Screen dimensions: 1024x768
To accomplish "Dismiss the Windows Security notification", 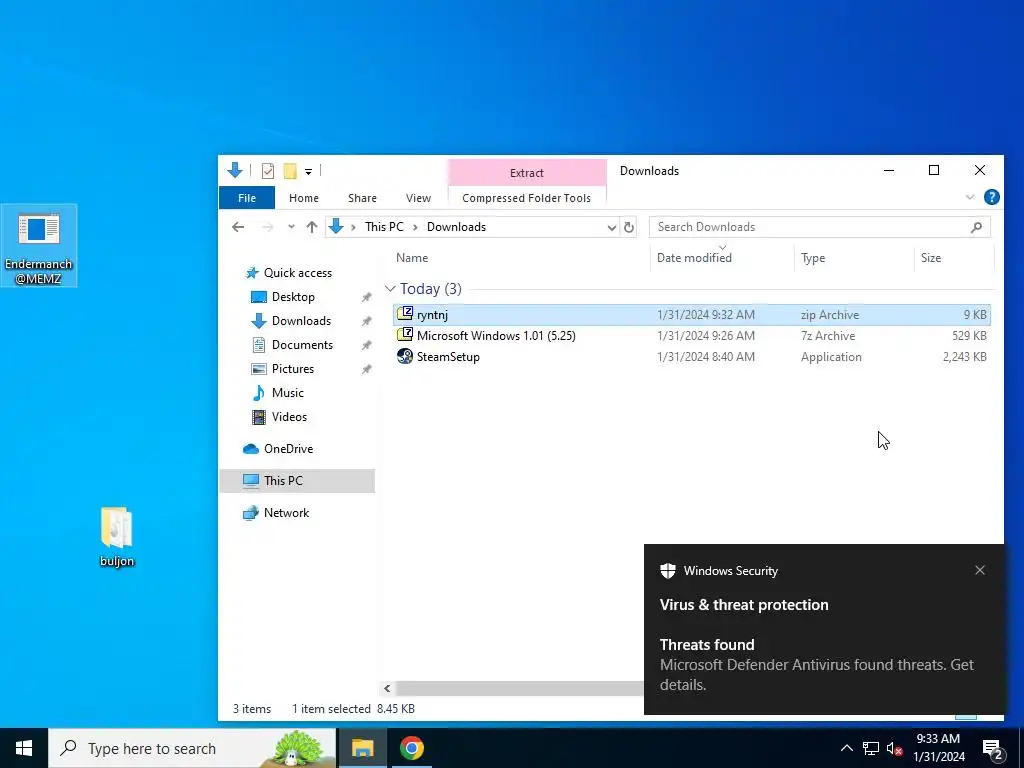I will pos(980,570).
